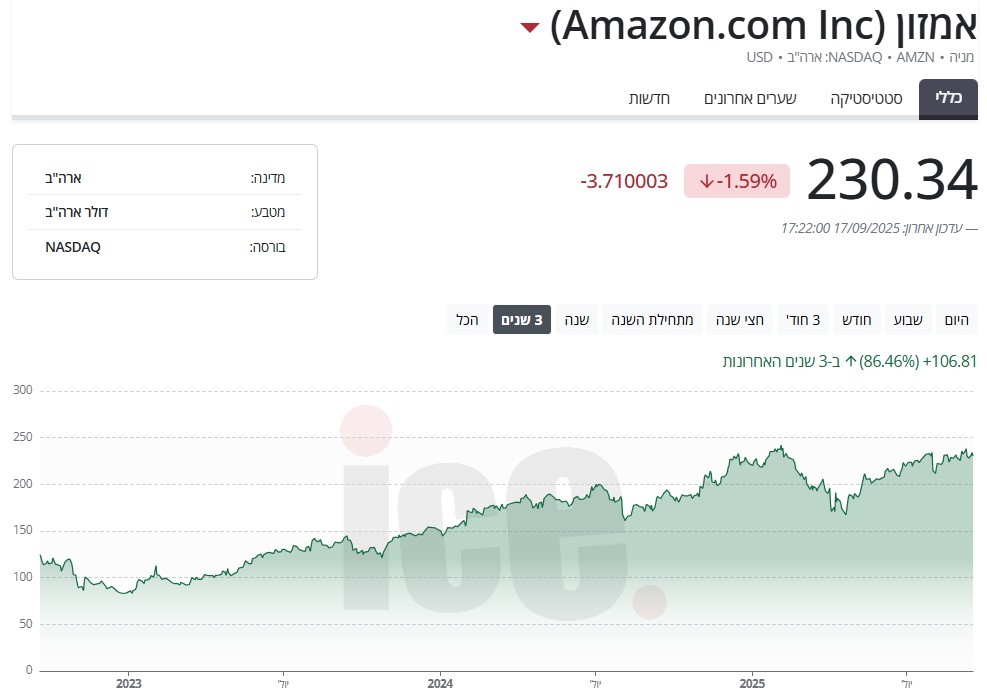The image size is (987, 696).
Task: Click the 2023 marker on the chart axis
Action: (129, 684)
